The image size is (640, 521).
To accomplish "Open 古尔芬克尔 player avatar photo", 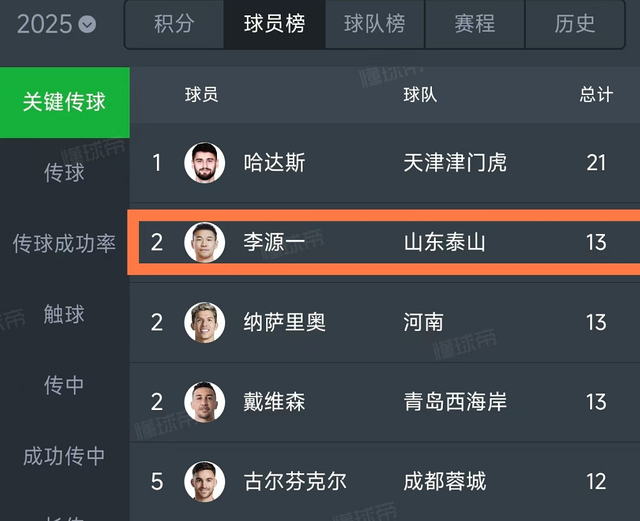I will tap(205, 481).
